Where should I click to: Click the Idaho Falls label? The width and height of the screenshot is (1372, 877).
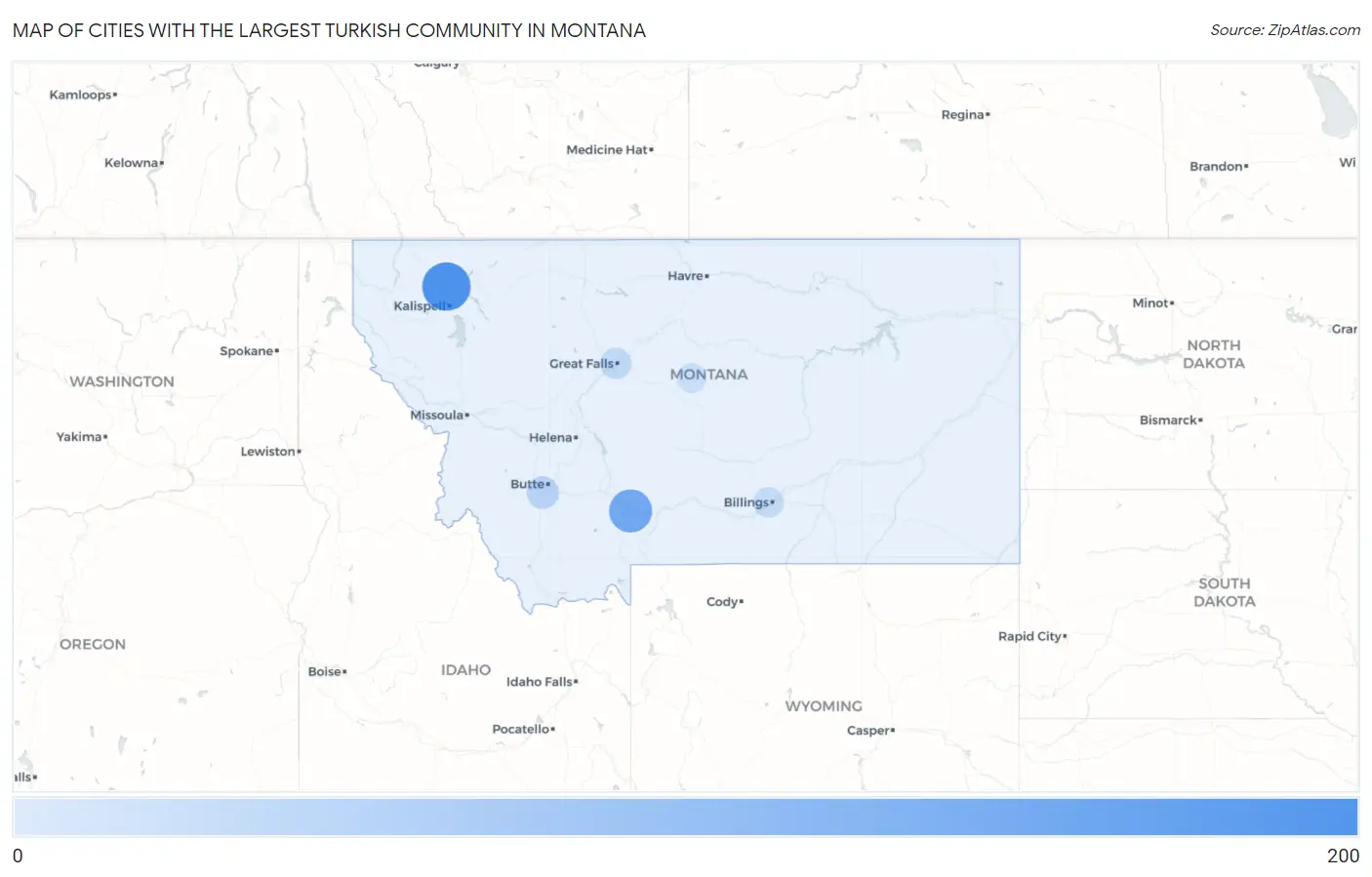[542, 682]
